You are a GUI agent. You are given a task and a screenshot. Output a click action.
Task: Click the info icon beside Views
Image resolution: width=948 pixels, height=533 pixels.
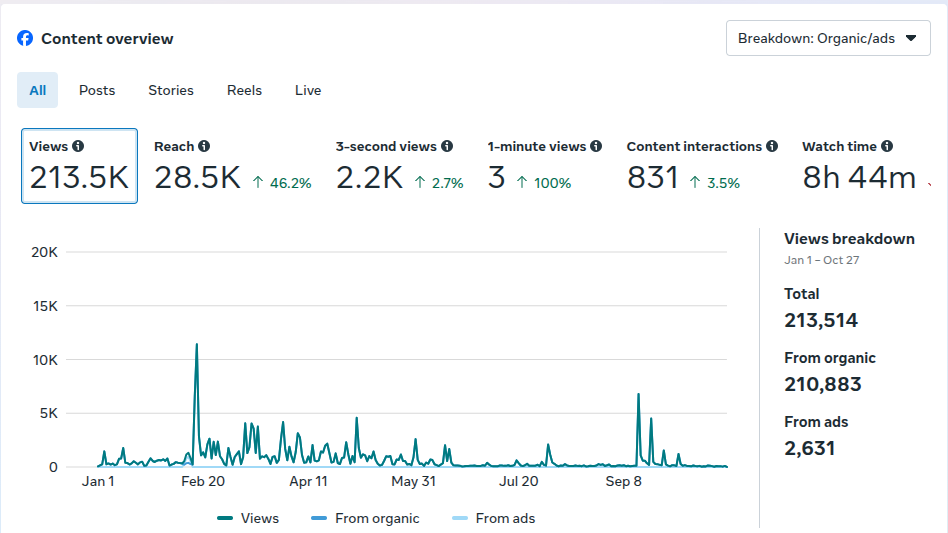[78, 146]
